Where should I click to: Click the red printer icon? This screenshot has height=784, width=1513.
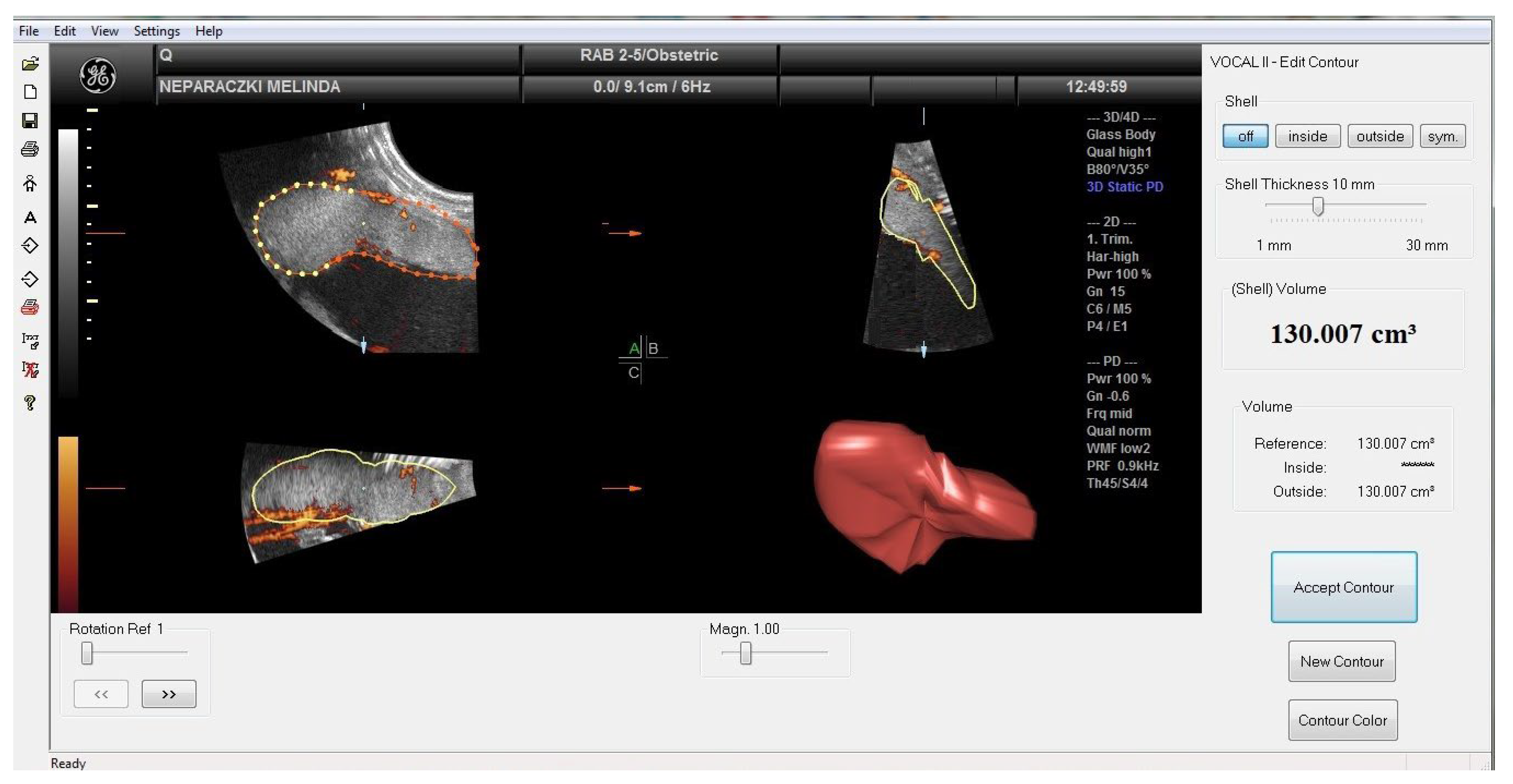tap(30, 307)
